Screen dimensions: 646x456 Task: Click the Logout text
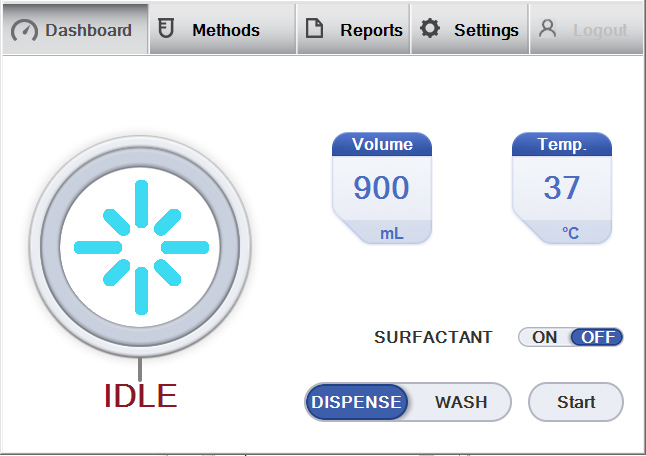coord(600,30)
